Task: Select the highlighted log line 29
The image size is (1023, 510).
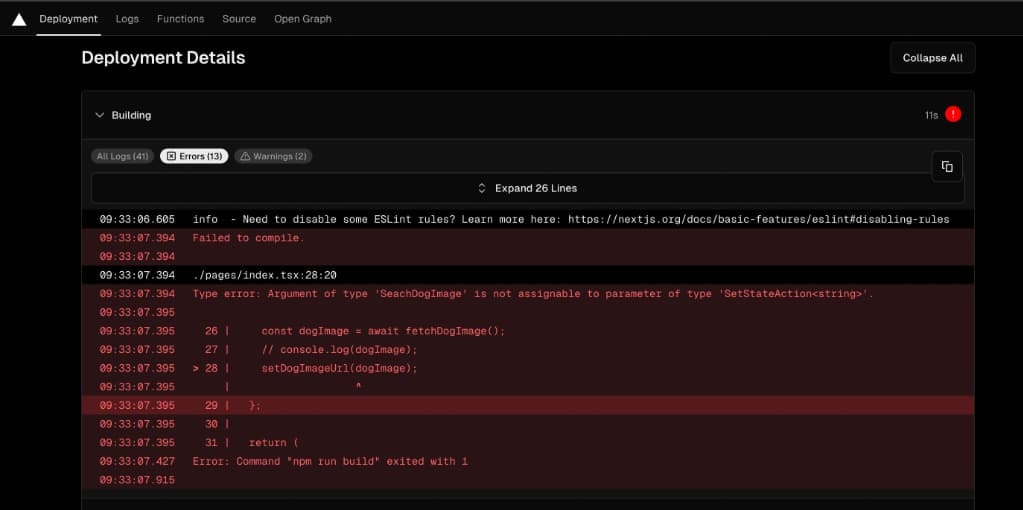Action: pyautogui.click(x=528, y=406)
